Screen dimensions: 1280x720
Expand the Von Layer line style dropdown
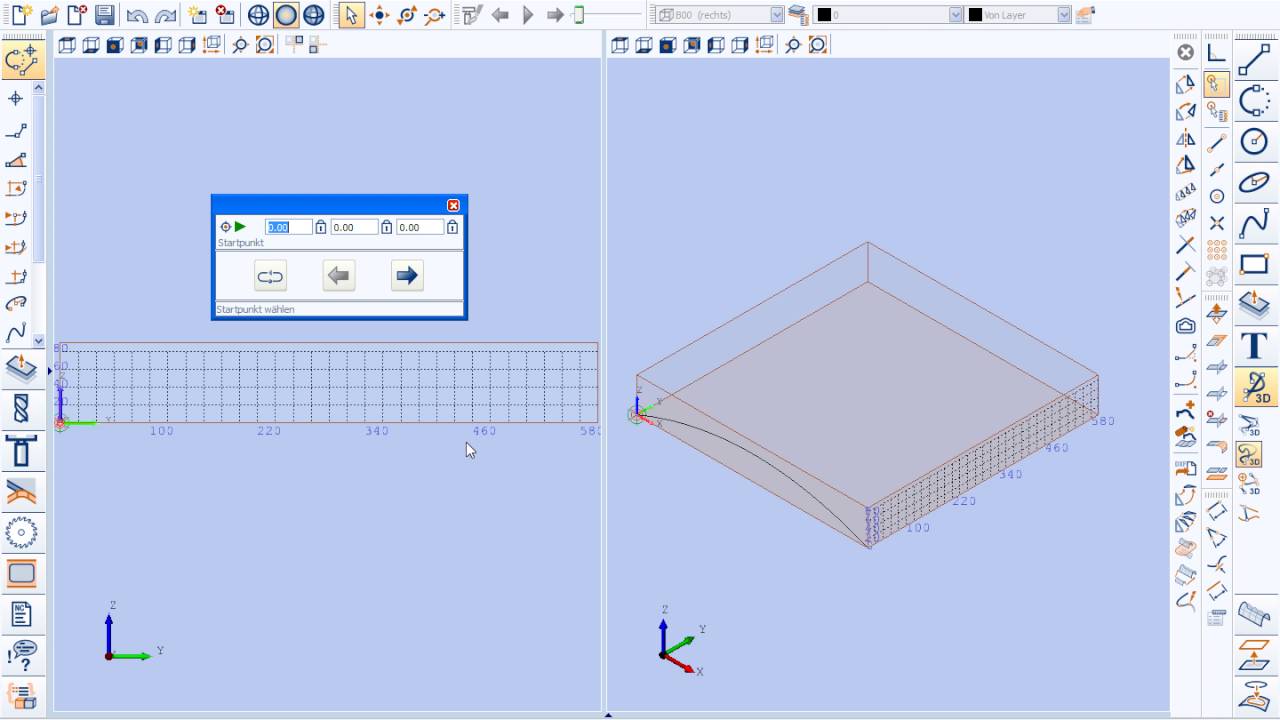pos(1063,15)
